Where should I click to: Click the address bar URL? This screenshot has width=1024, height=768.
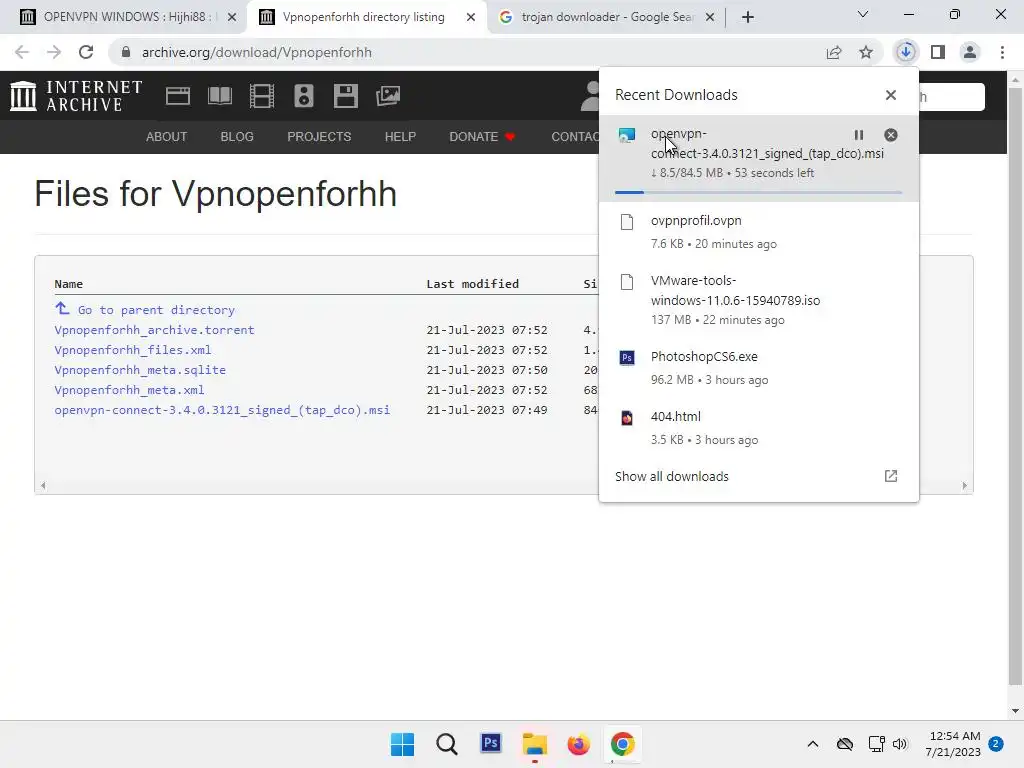[257, 52]
